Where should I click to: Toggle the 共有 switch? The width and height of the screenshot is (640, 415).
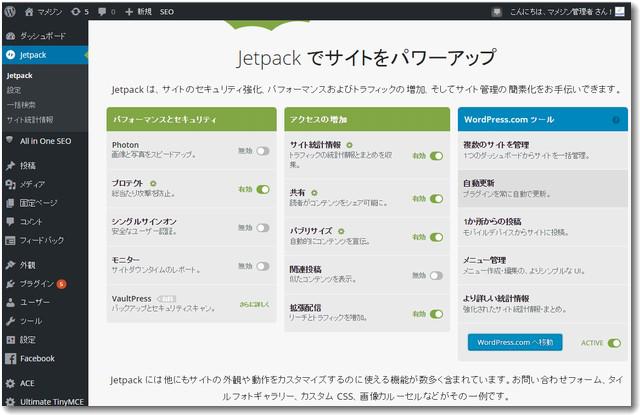(x=436, y=199)
